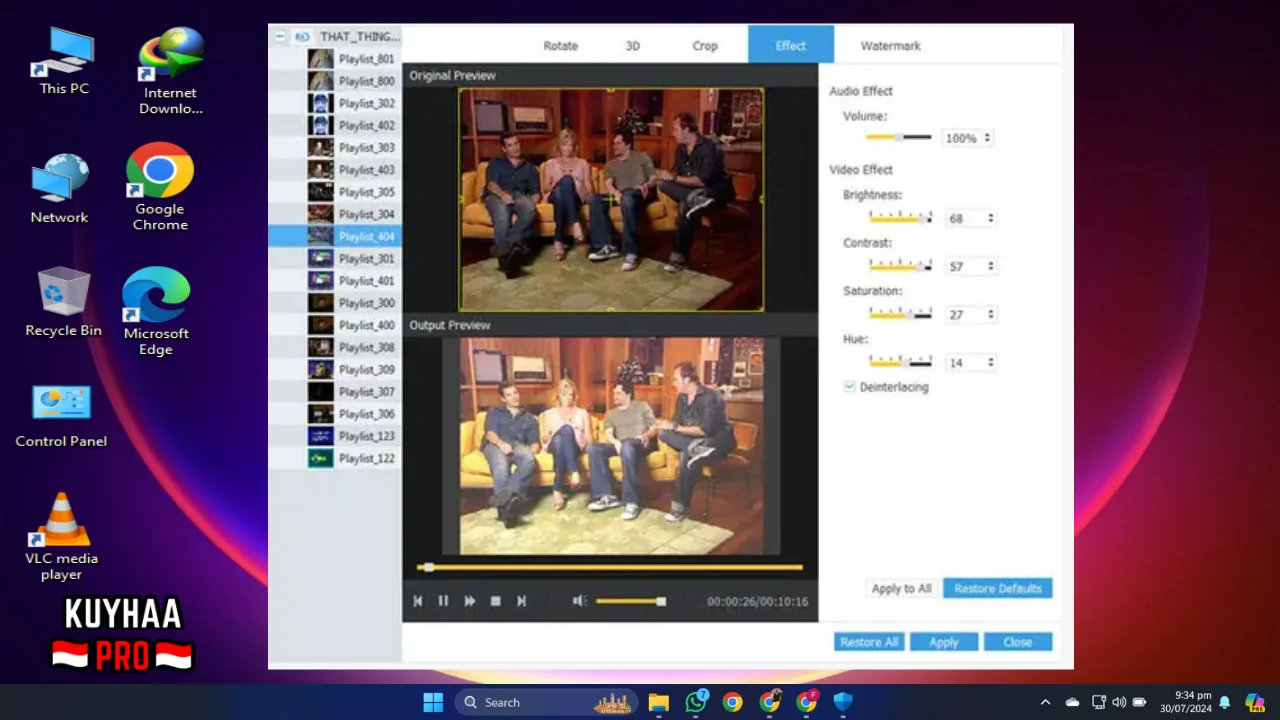Open Google Chrome desktop shortcut
1280x720 pixels.
click(160, 187)
